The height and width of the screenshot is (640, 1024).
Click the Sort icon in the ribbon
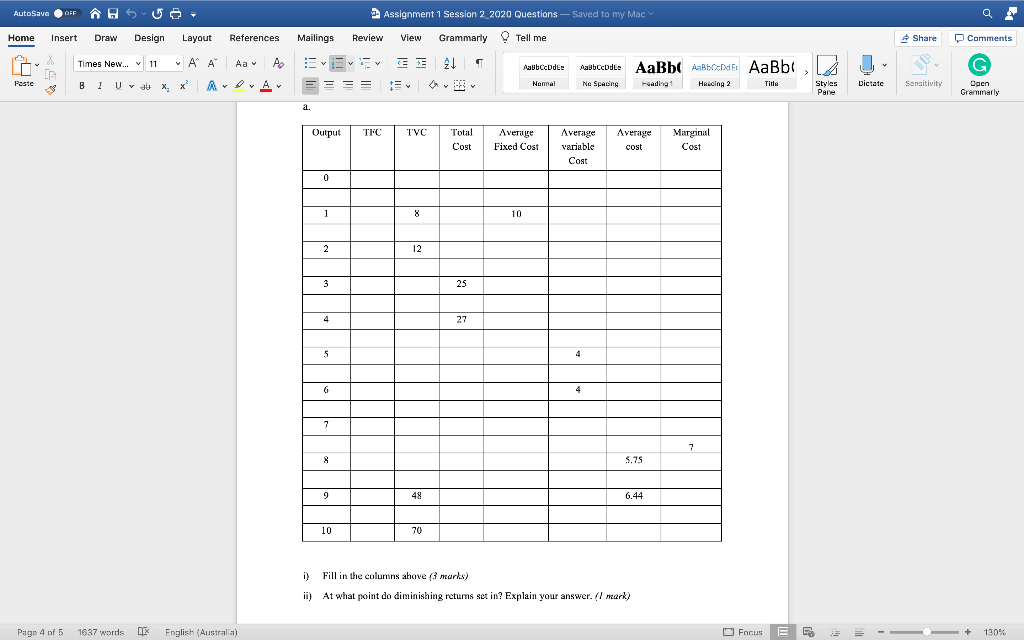tap(449, 64)
